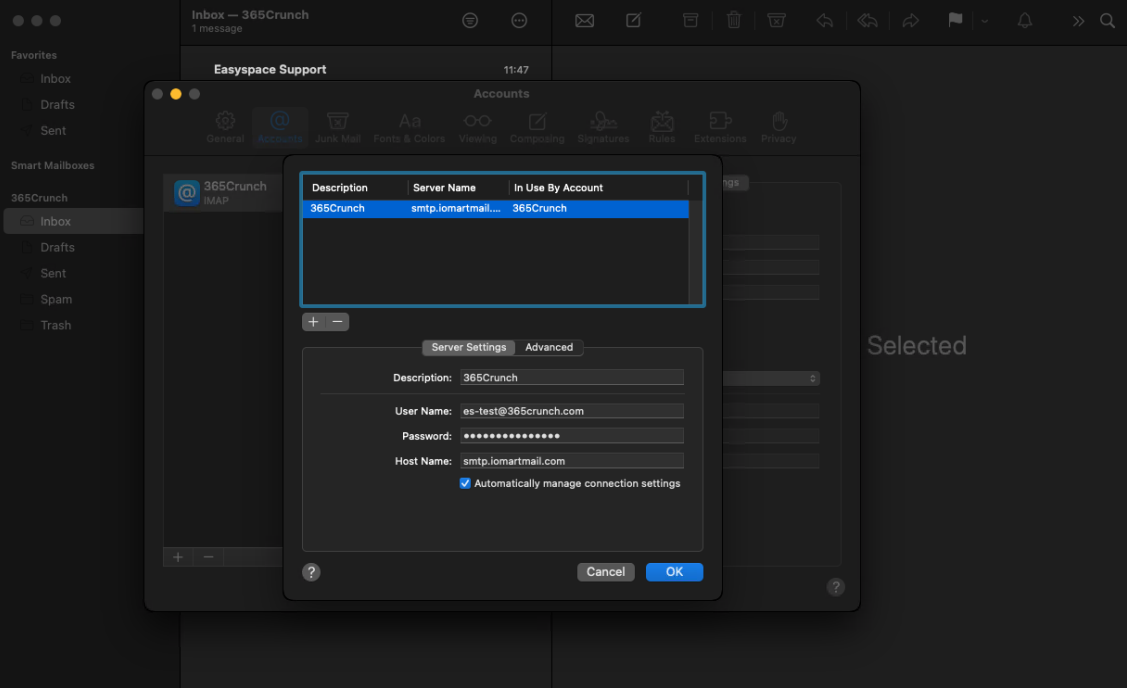Viewport: 1127px width, 688px height.
Task: Click the User Name input field
Action: click(571, 411)
